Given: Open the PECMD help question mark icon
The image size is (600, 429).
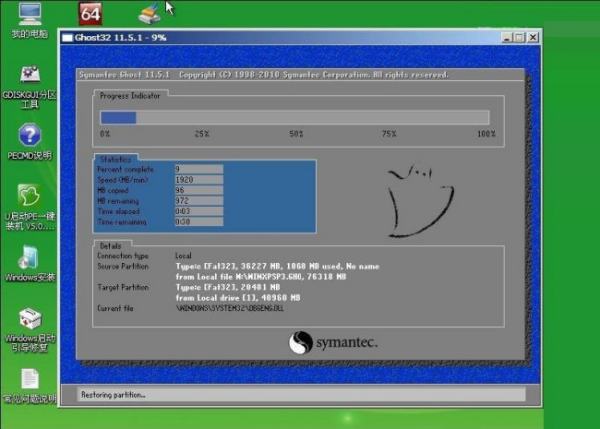Looking at the screenshot, I should coord(30,135).
